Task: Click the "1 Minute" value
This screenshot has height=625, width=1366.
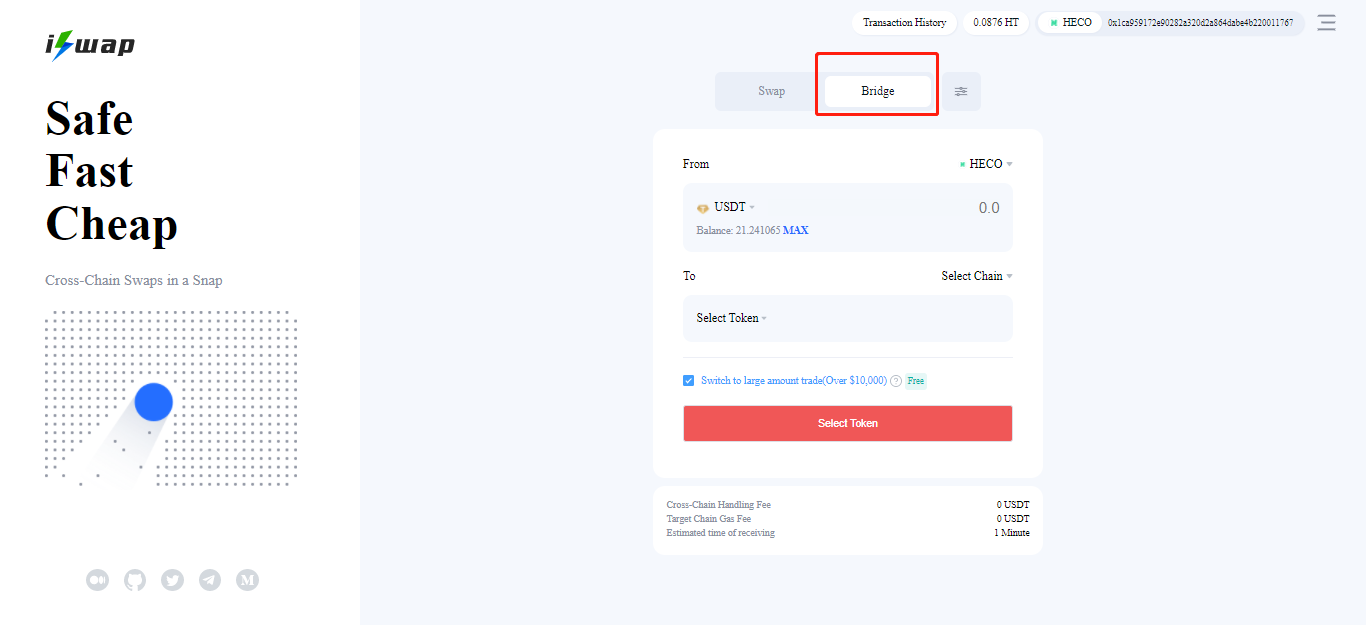Action: point(1012,533)
